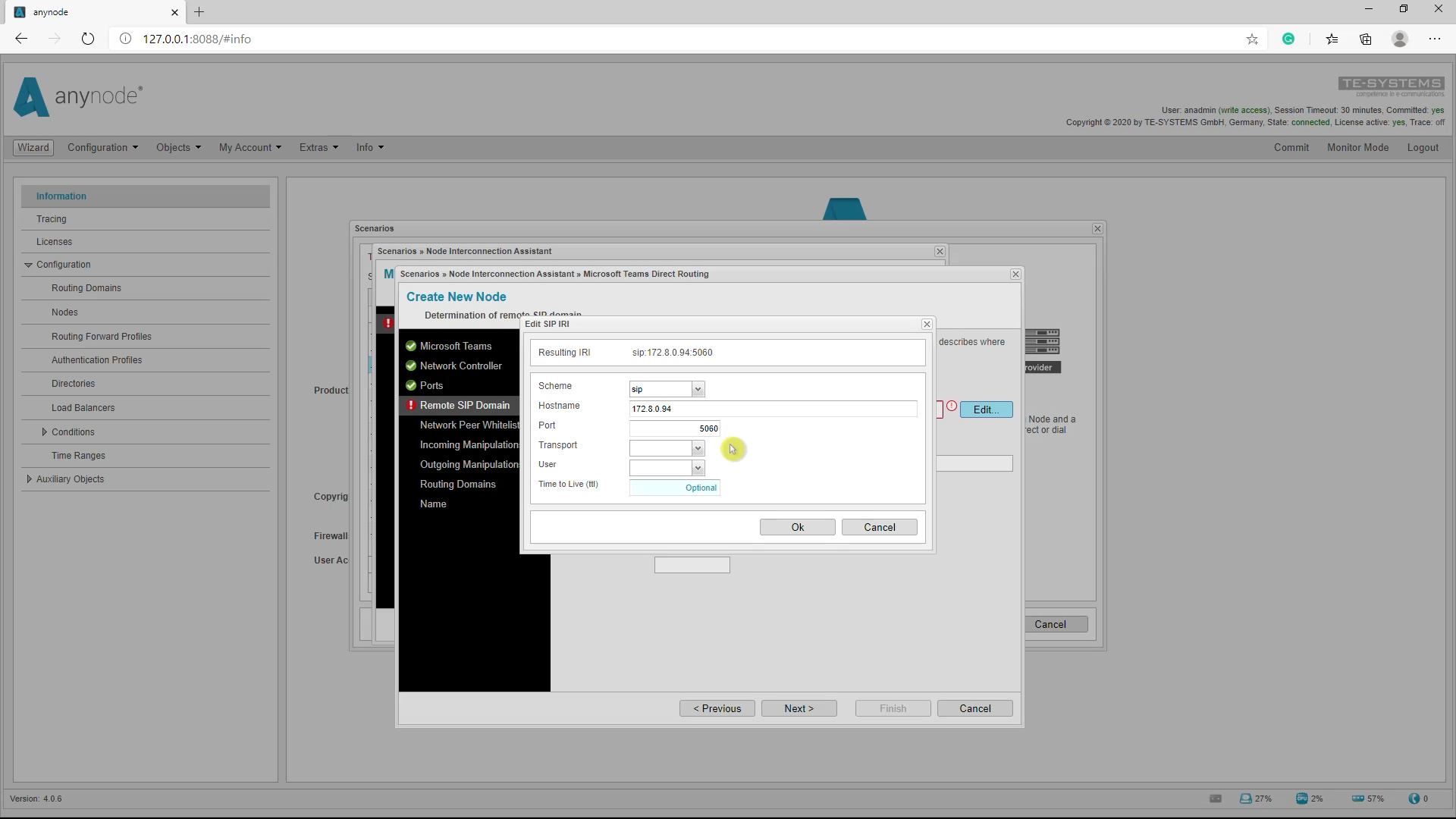Click Cancel in Edit SIP IRI dialog
The width and height of the screenshot is (1456, 819).
(880, 527)
